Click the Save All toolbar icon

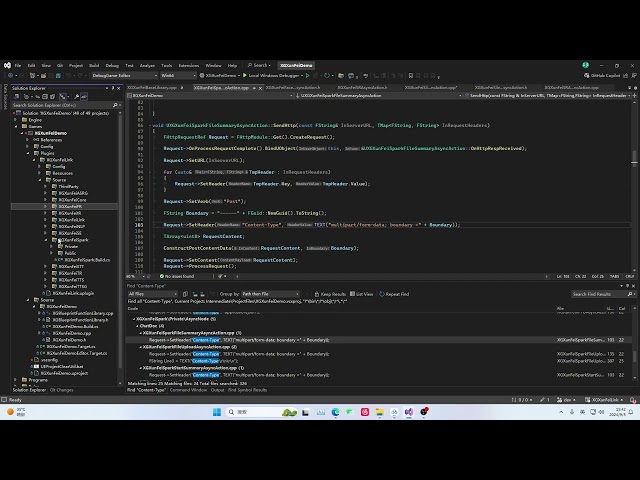point(58,76)
